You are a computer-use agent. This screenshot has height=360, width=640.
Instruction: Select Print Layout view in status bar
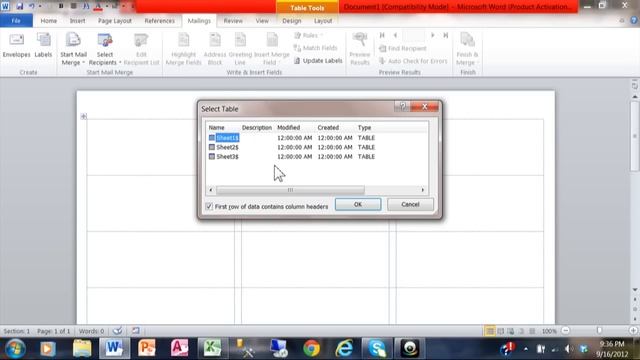click(x=490, y=331)
